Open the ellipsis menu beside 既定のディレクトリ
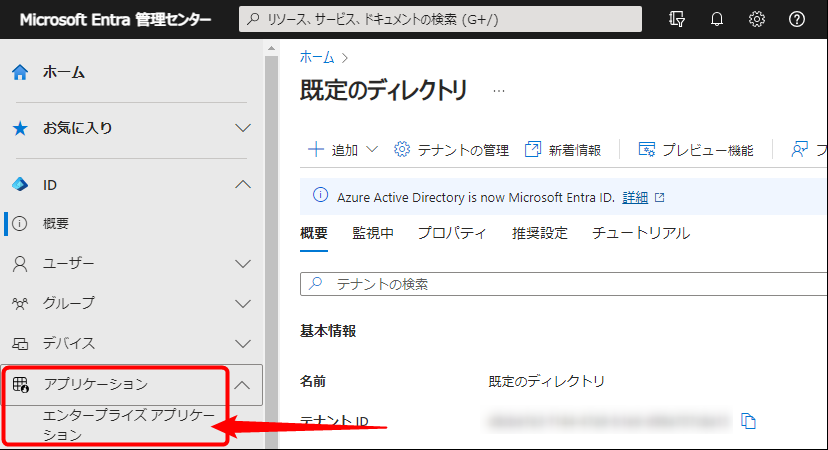The height and width of the screenshot is (450, 828). (x=498, y=91)
